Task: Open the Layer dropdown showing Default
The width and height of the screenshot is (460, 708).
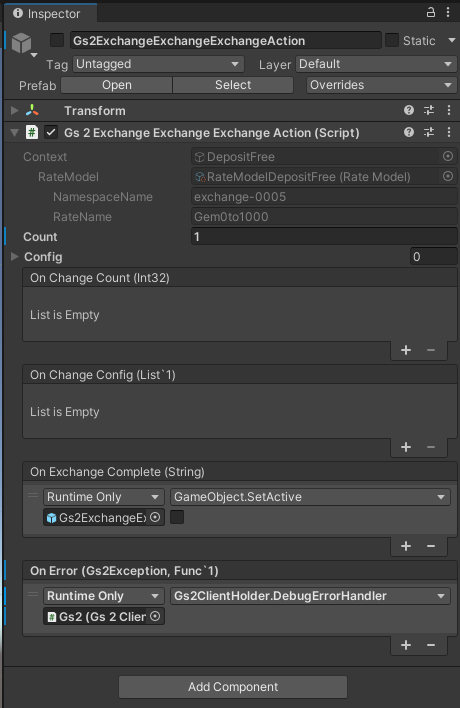Action: click(376, 64)
